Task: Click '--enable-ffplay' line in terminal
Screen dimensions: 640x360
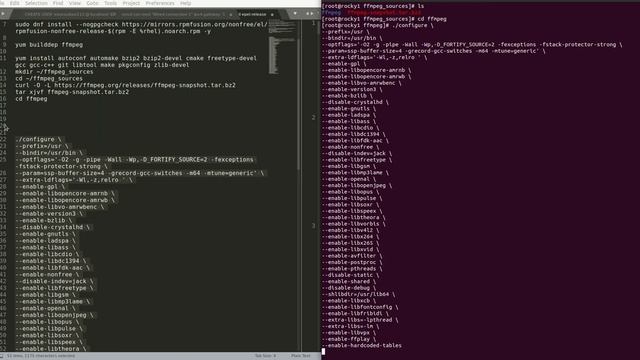Action: point(349,339)
